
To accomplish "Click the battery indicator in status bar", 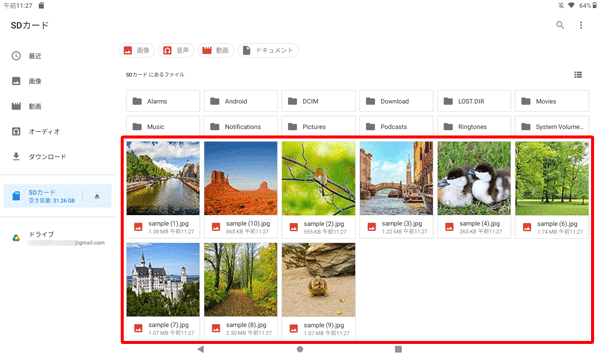I will point(594,5).
